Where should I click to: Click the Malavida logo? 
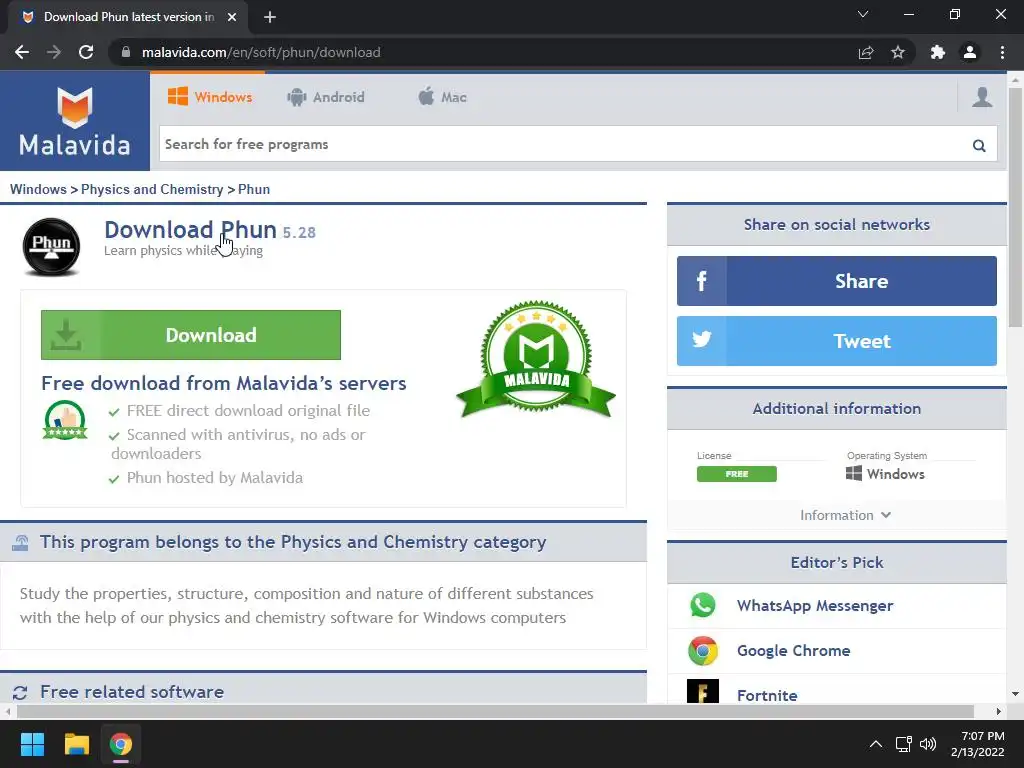pos(74,121)
